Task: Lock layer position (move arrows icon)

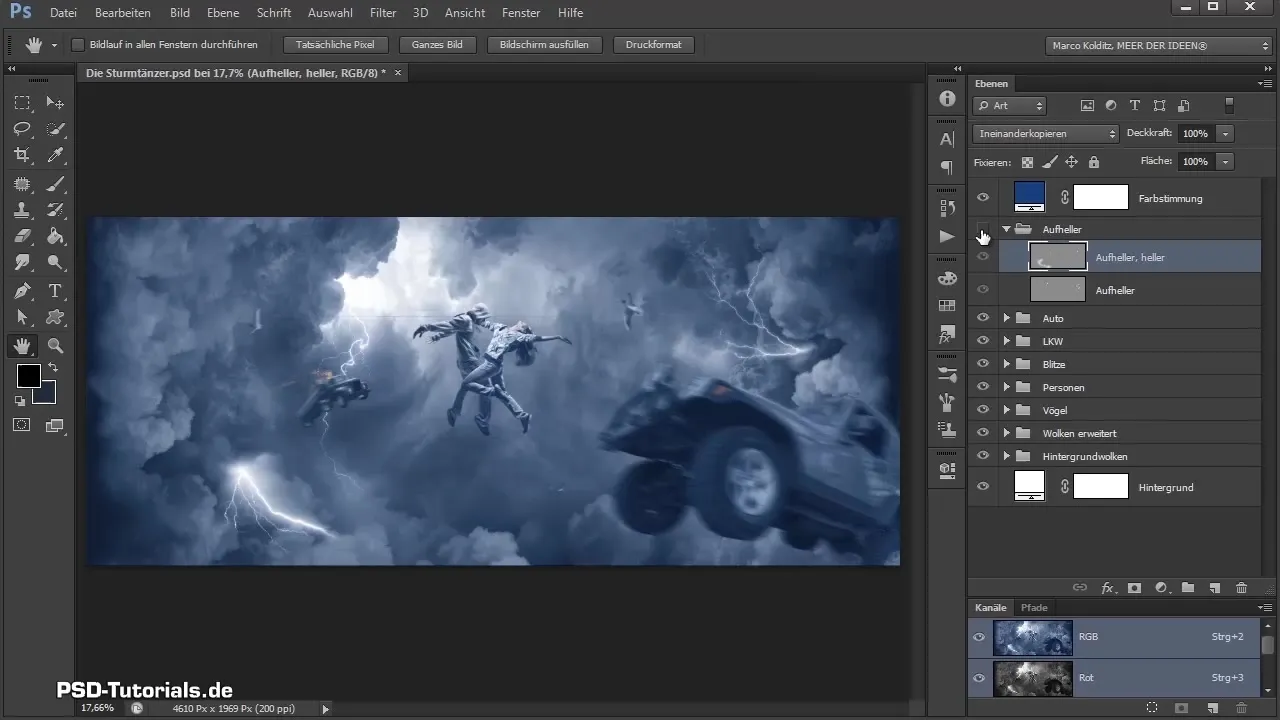Action: (x=1071, y=162)
